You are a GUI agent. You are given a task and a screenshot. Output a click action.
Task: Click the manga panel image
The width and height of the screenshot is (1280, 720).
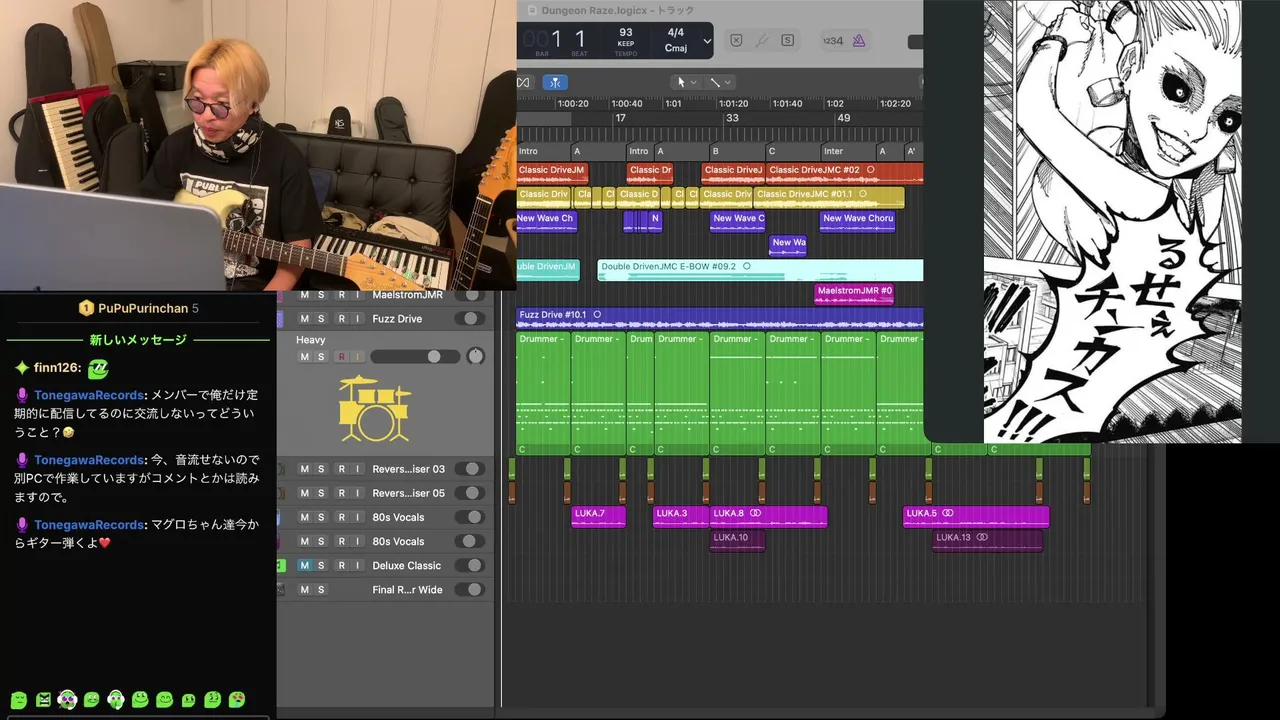point(1112,221)
